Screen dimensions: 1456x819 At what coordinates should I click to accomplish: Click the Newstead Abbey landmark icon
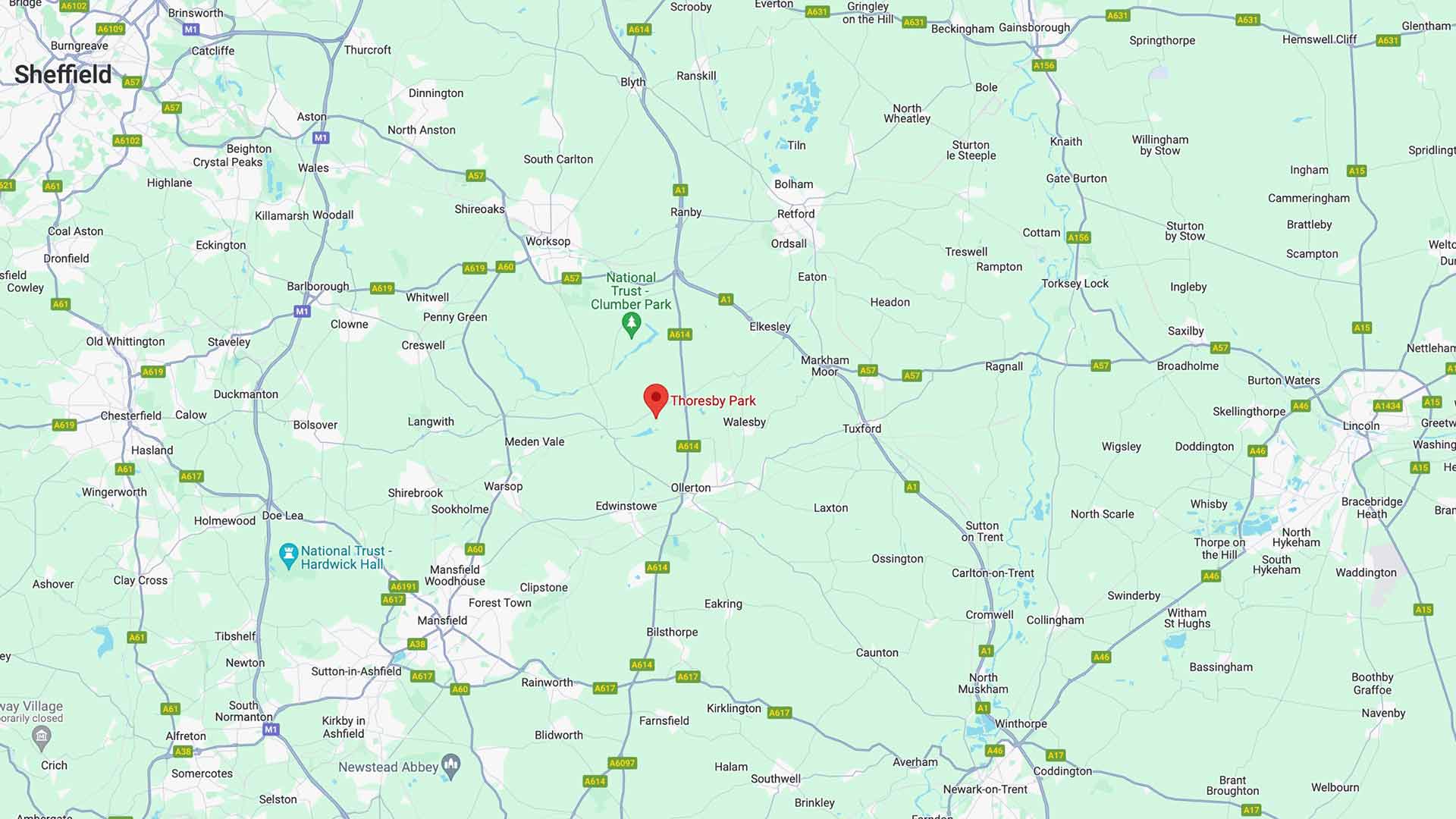click(451, 767)
